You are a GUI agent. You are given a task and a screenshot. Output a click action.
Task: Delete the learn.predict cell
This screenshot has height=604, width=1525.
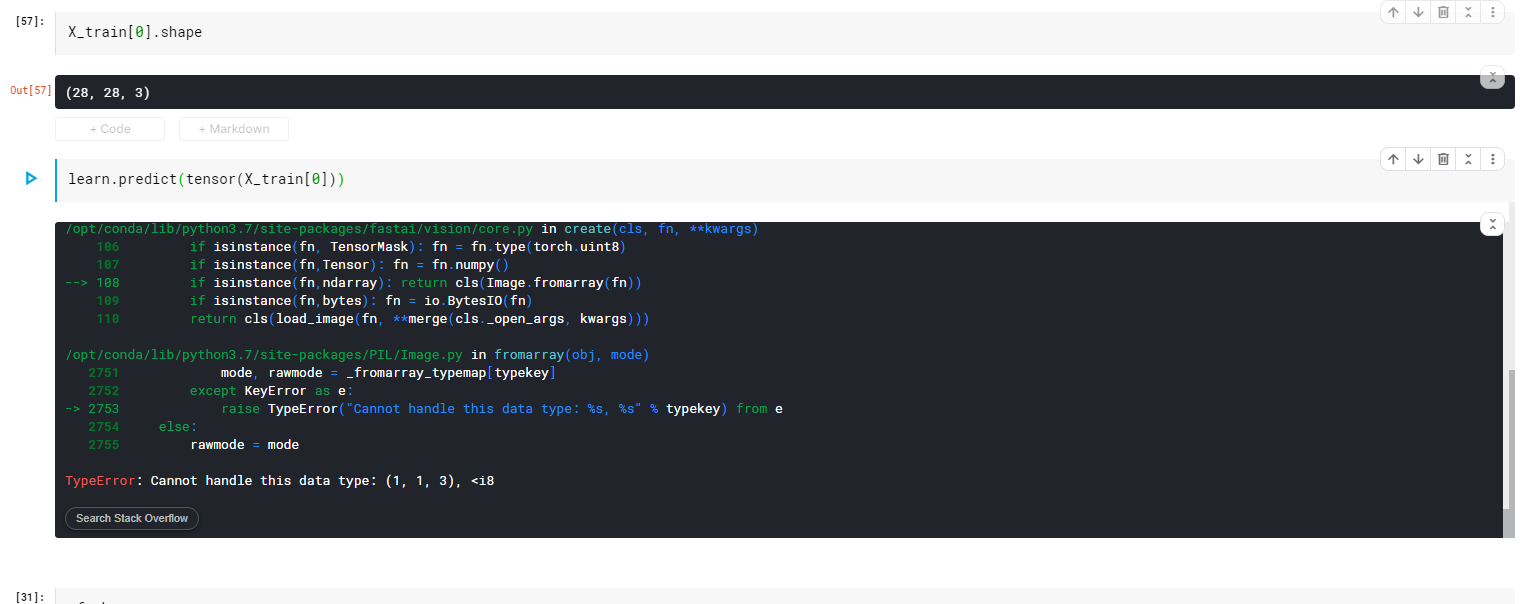click(1443, 160)
